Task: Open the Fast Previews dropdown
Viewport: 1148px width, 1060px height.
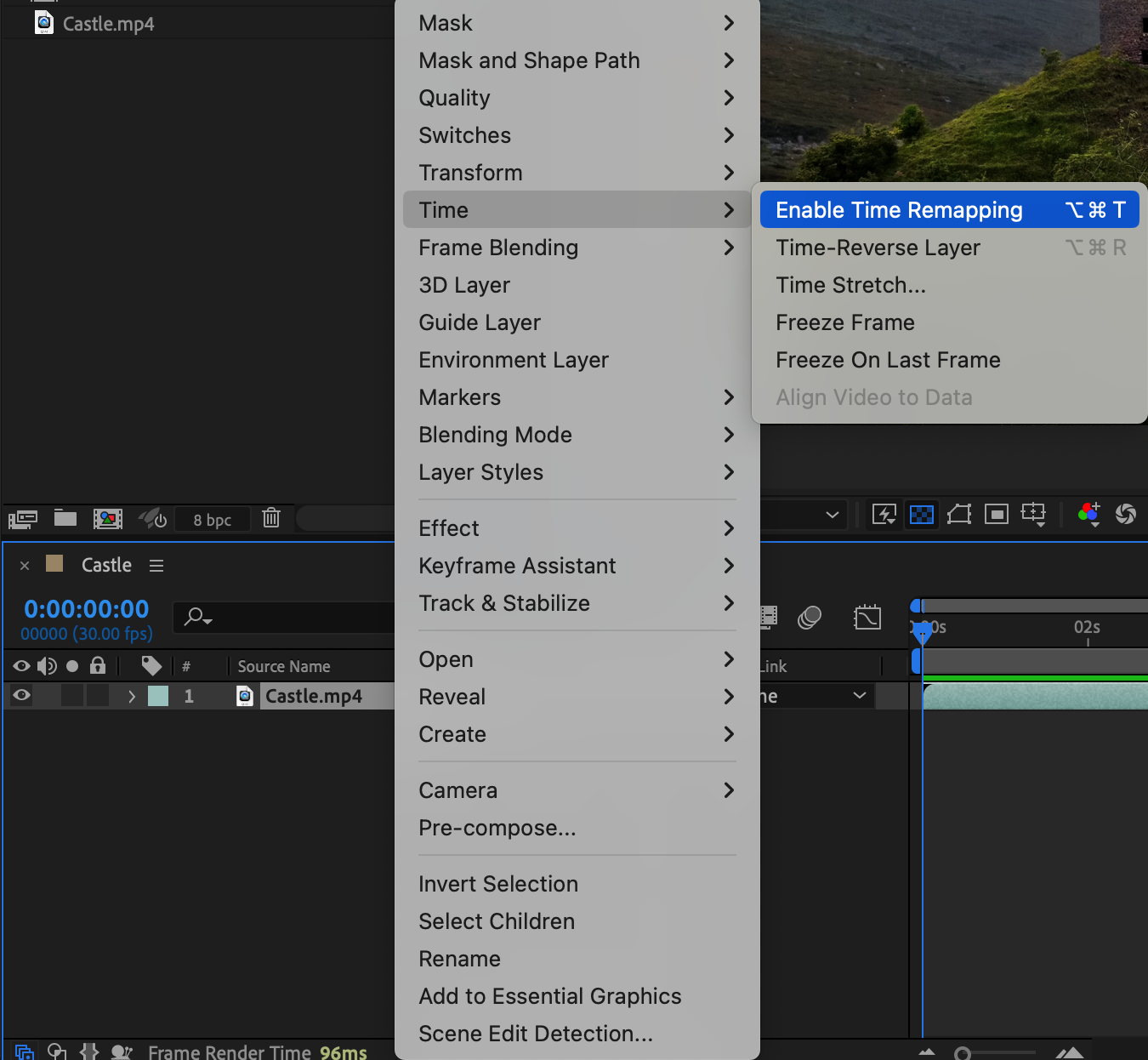Action: (884, 514)
